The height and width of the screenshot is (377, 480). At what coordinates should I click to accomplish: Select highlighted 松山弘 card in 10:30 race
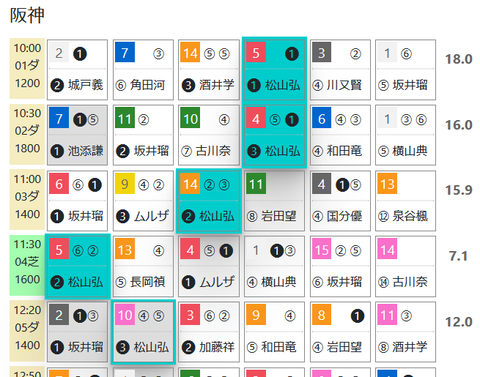tap(274, 135)
